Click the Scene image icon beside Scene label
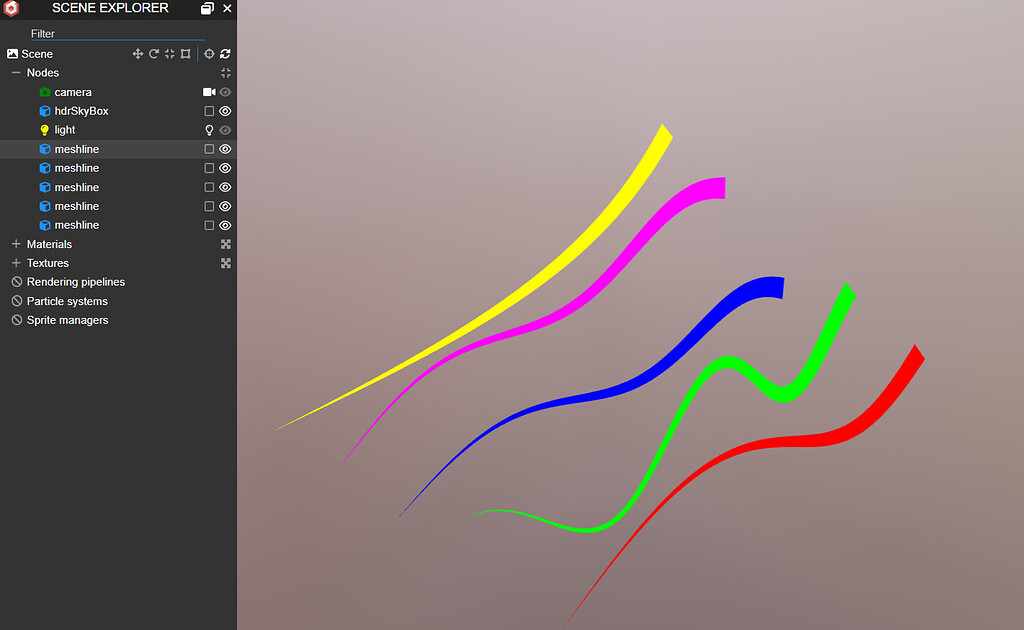 pyautogui.click(x=11, y=53)
